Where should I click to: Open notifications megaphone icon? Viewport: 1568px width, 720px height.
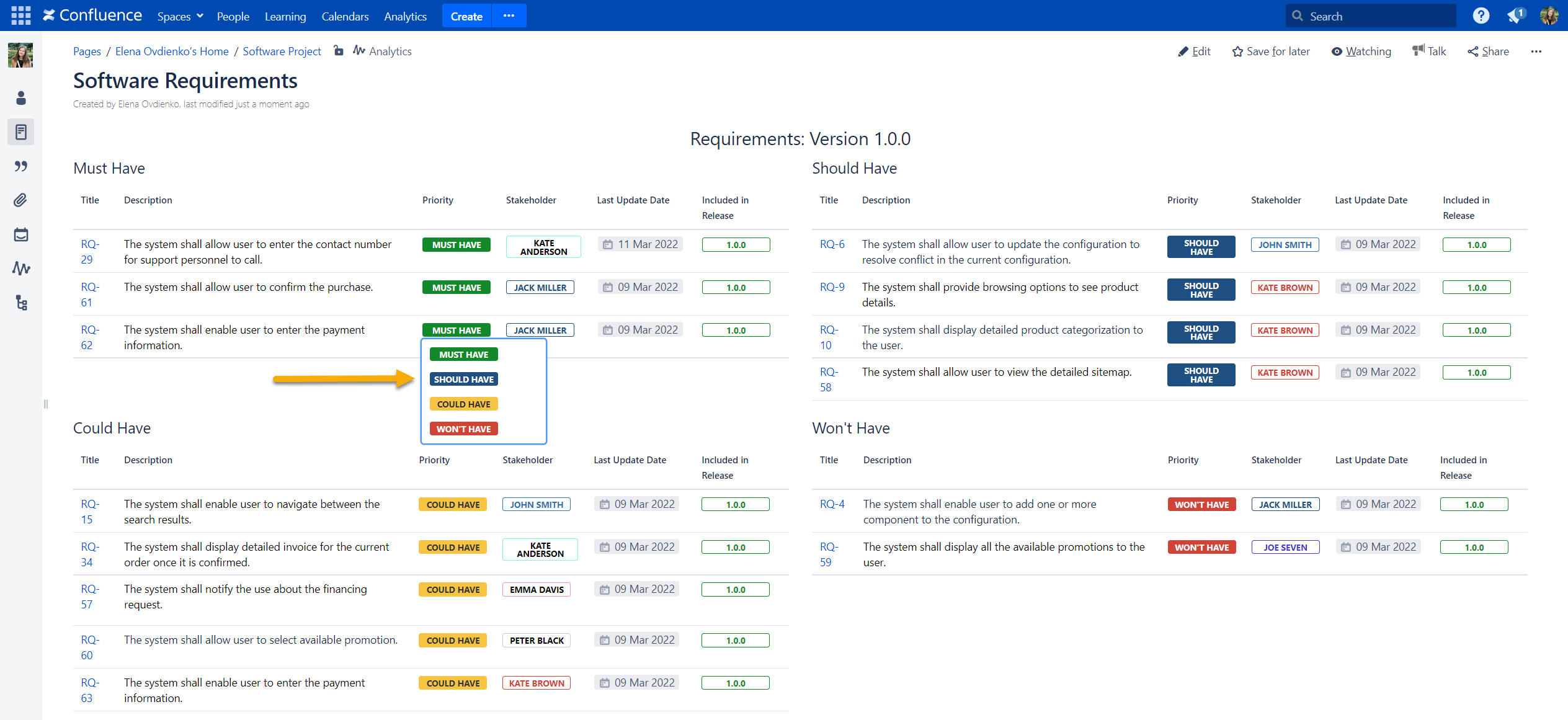(1515, 16)
